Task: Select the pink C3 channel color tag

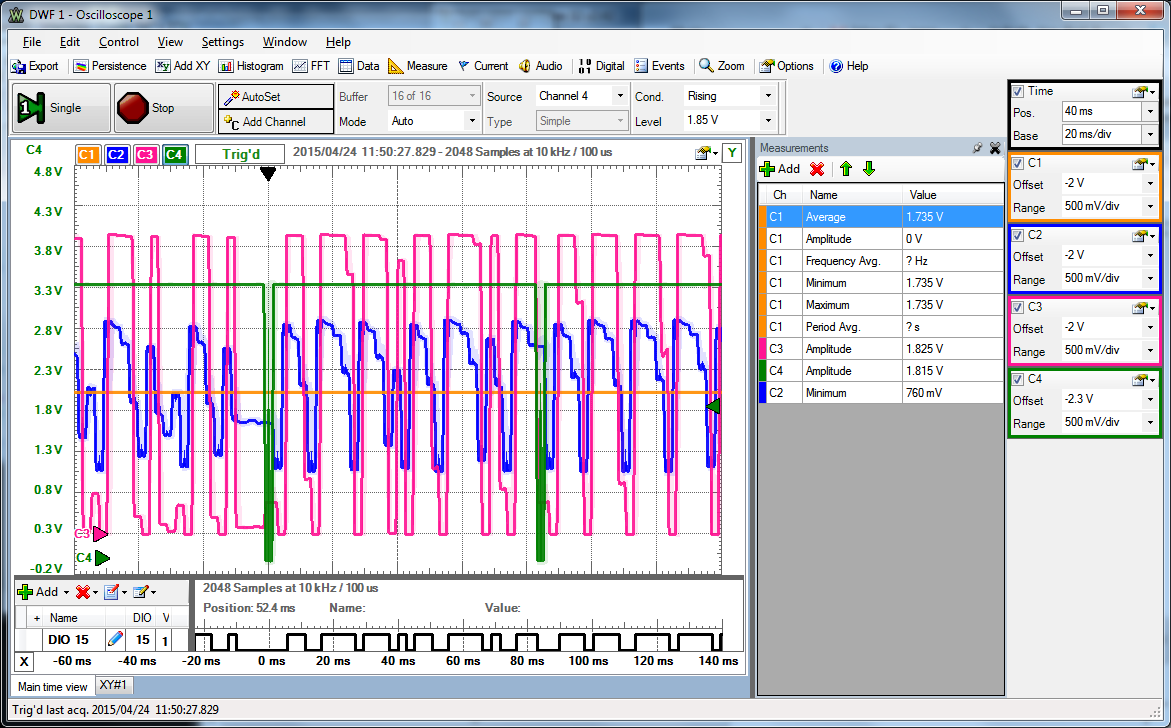Action: pos(145,154)
